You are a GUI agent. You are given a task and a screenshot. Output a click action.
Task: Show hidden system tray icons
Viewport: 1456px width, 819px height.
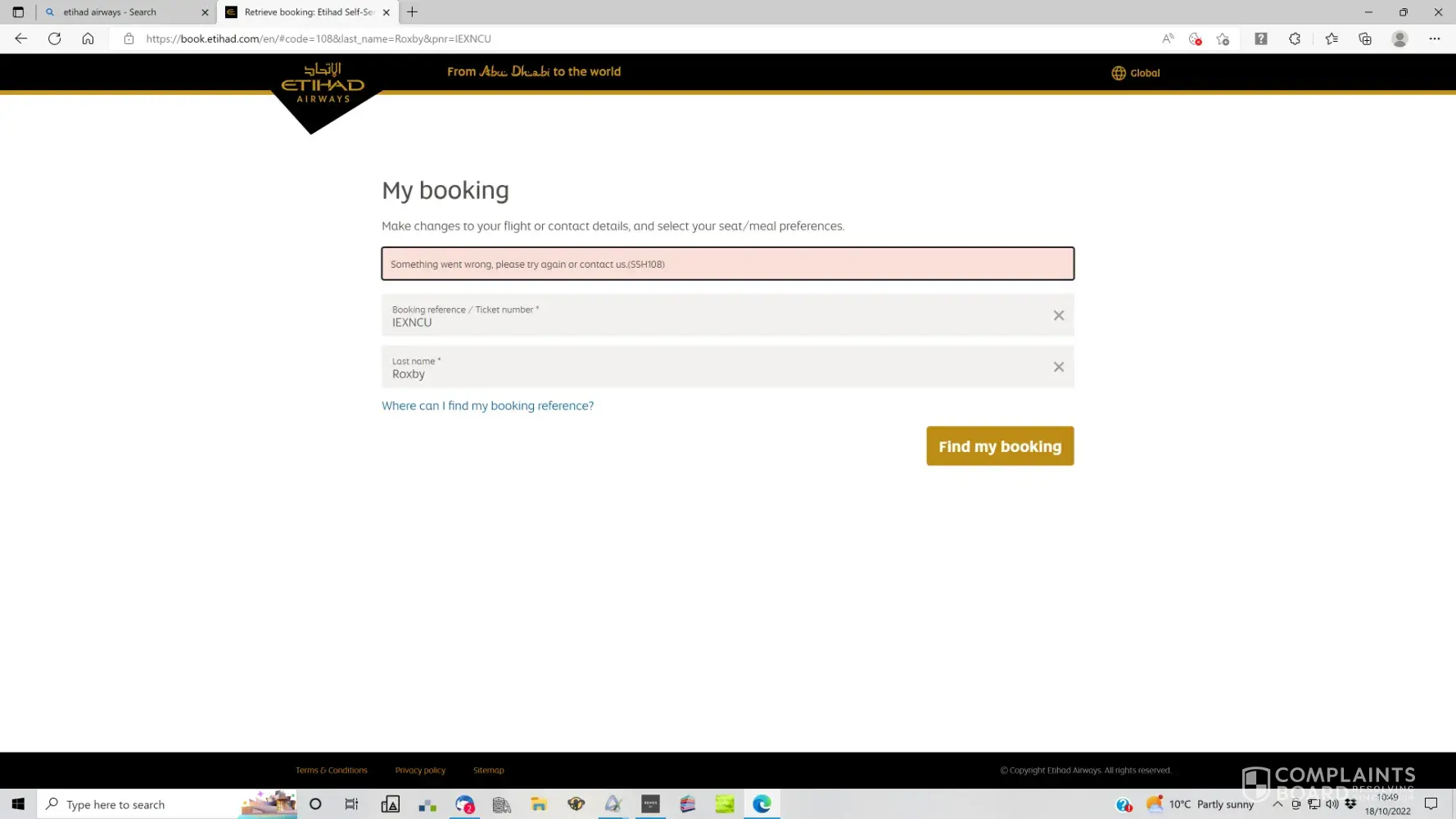1277,804
